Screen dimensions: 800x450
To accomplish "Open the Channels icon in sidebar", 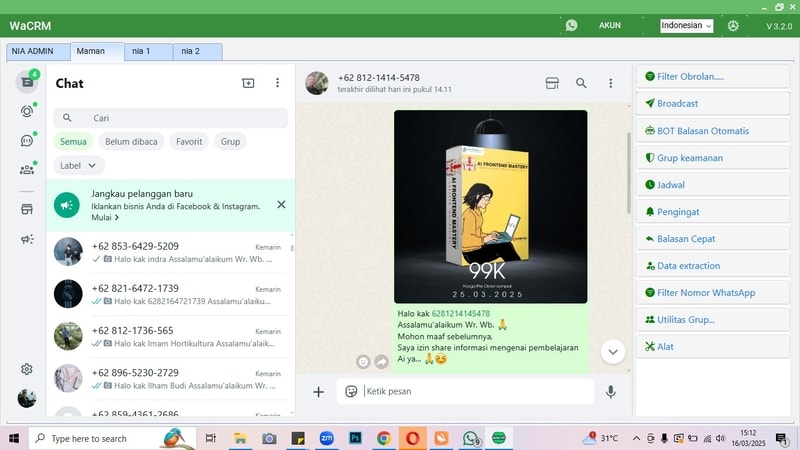I will (27, 140).
